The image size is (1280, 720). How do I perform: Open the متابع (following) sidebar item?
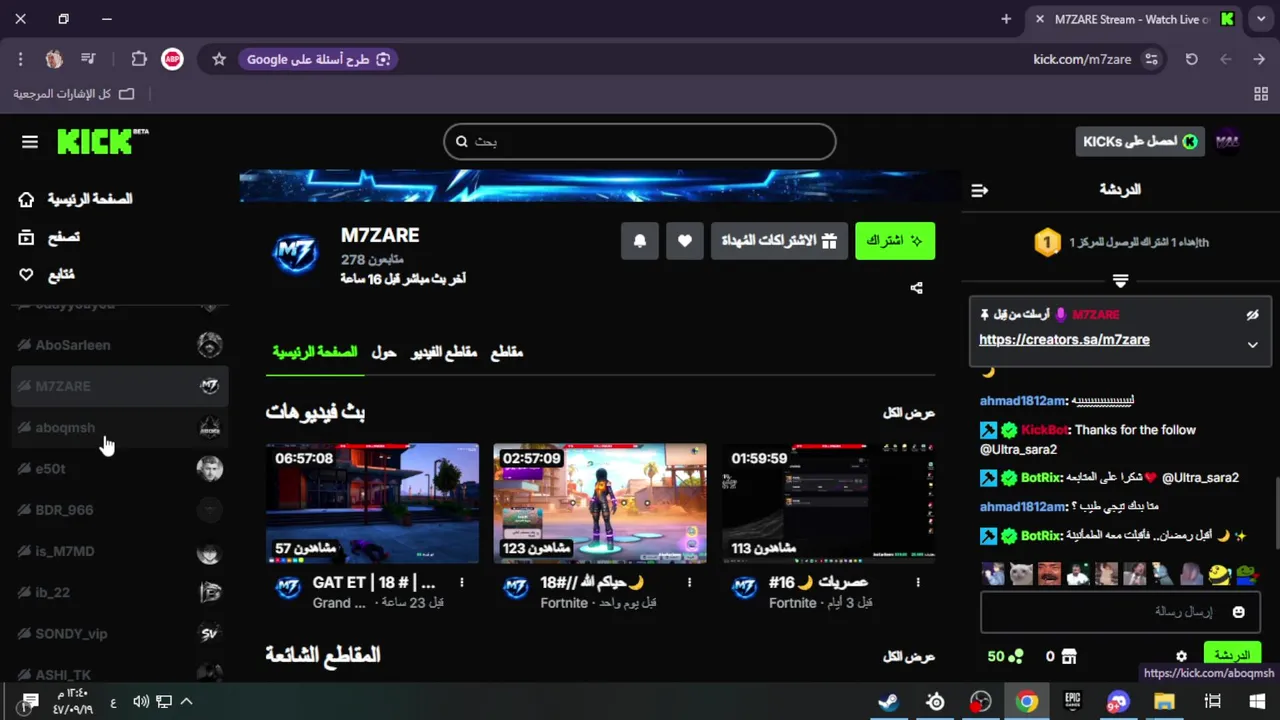(47, 274)
